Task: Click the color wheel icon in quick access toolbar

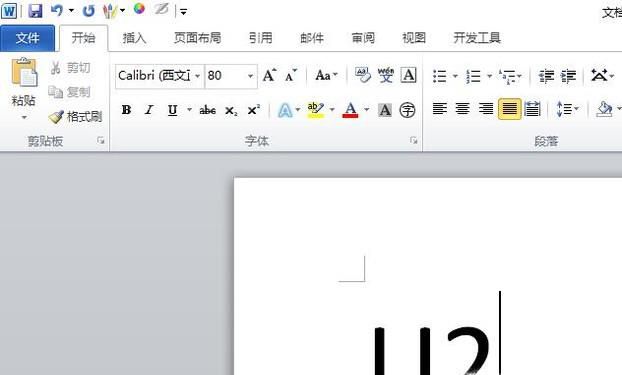Action: (x=139, y=9)
